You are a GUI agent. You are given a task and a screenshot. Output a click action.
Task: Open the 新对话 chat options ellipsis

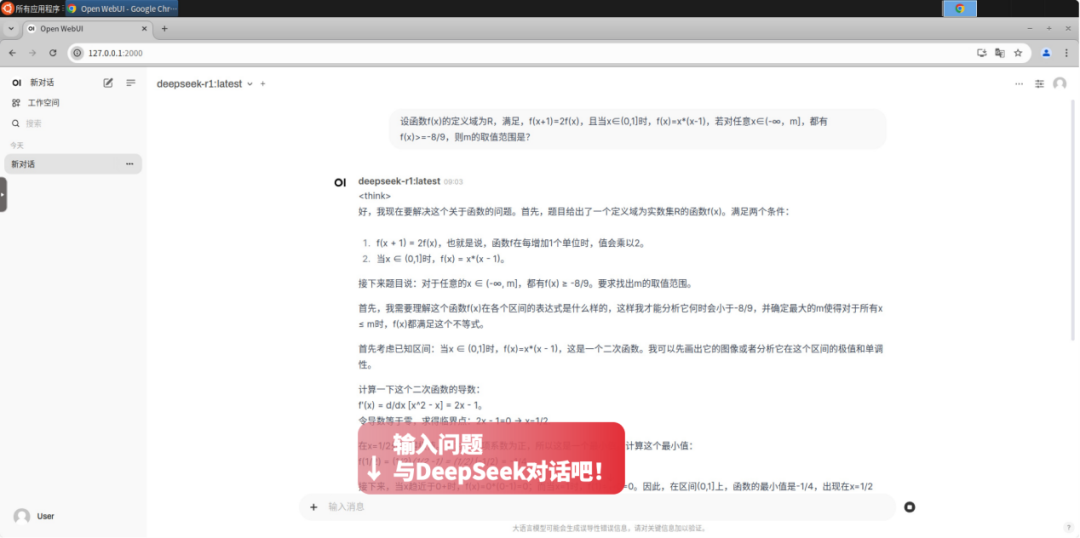click(x=129, y=164)
